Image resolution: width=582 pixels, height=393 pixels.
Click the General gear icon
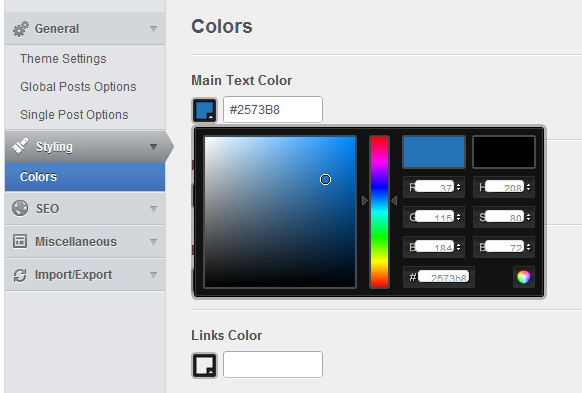click(20, 29)
